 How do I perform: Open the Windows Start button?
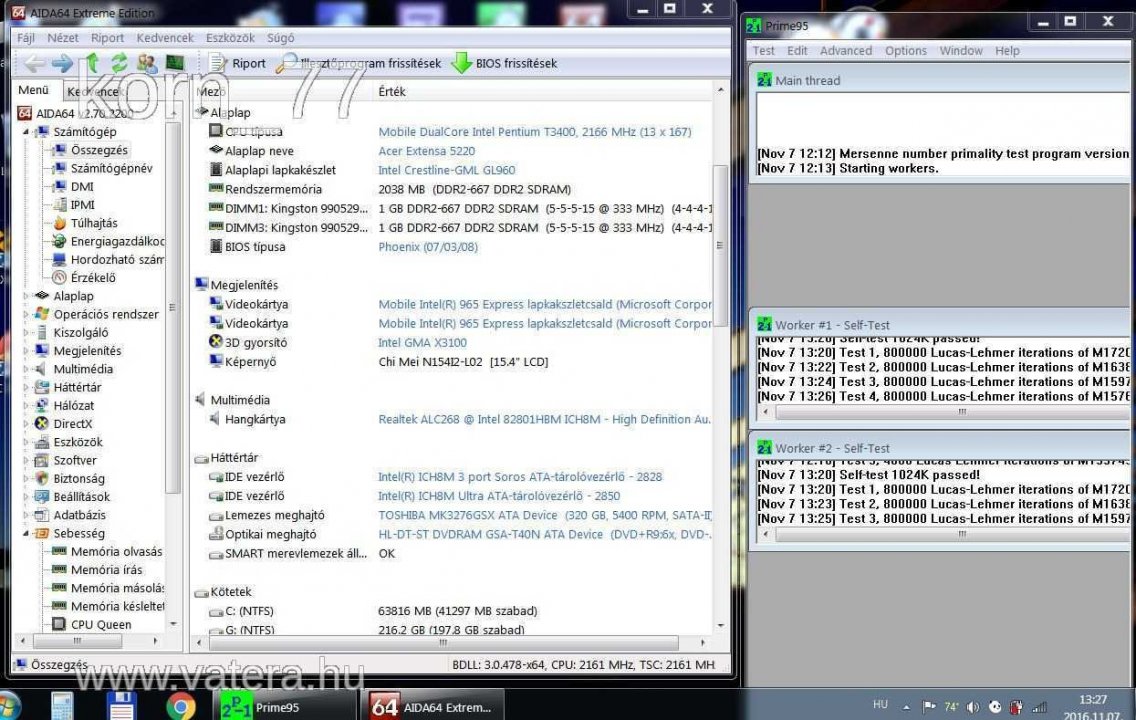pyautogui.click(x=9, y=706)
